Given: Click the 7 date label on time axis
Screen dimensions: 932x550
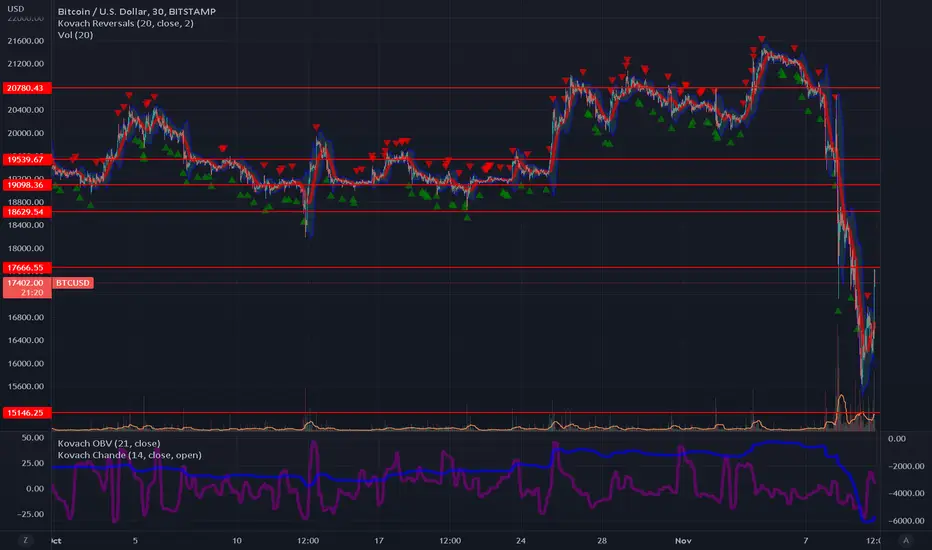Looking at the screenshot, I should point(805,540).
